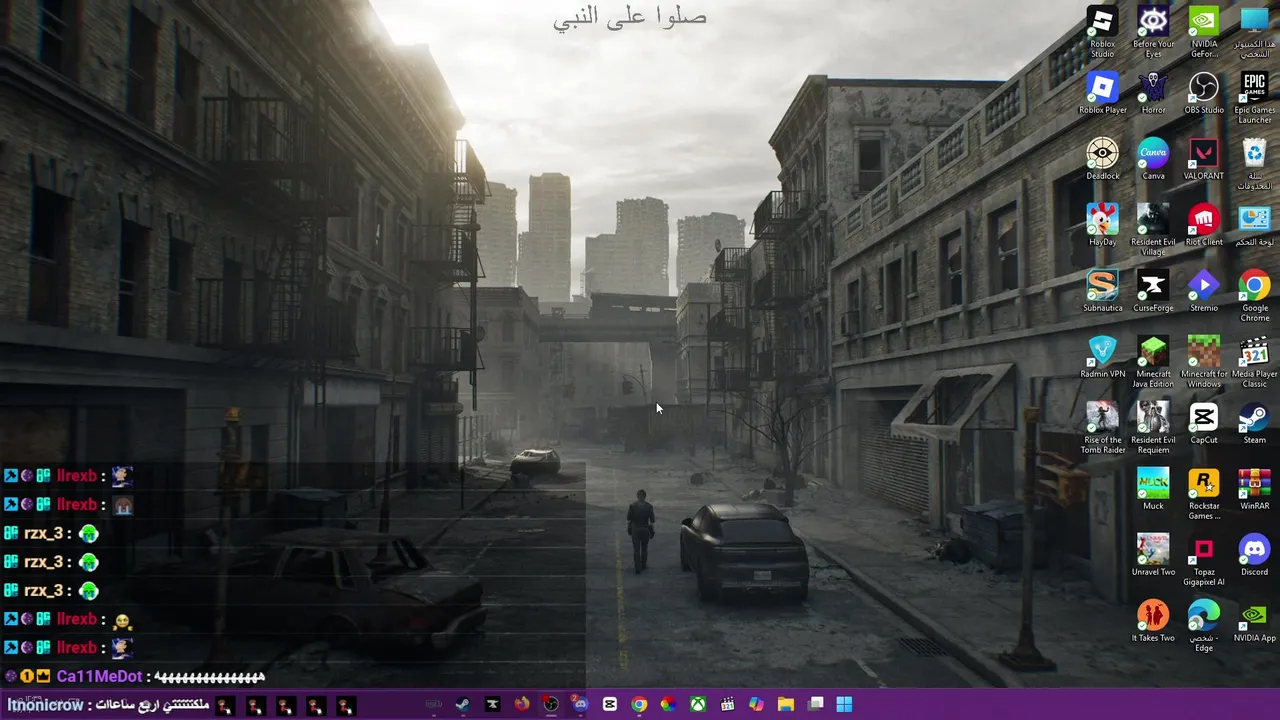Select the Subnautica desktop icon

click(1102, 291)
